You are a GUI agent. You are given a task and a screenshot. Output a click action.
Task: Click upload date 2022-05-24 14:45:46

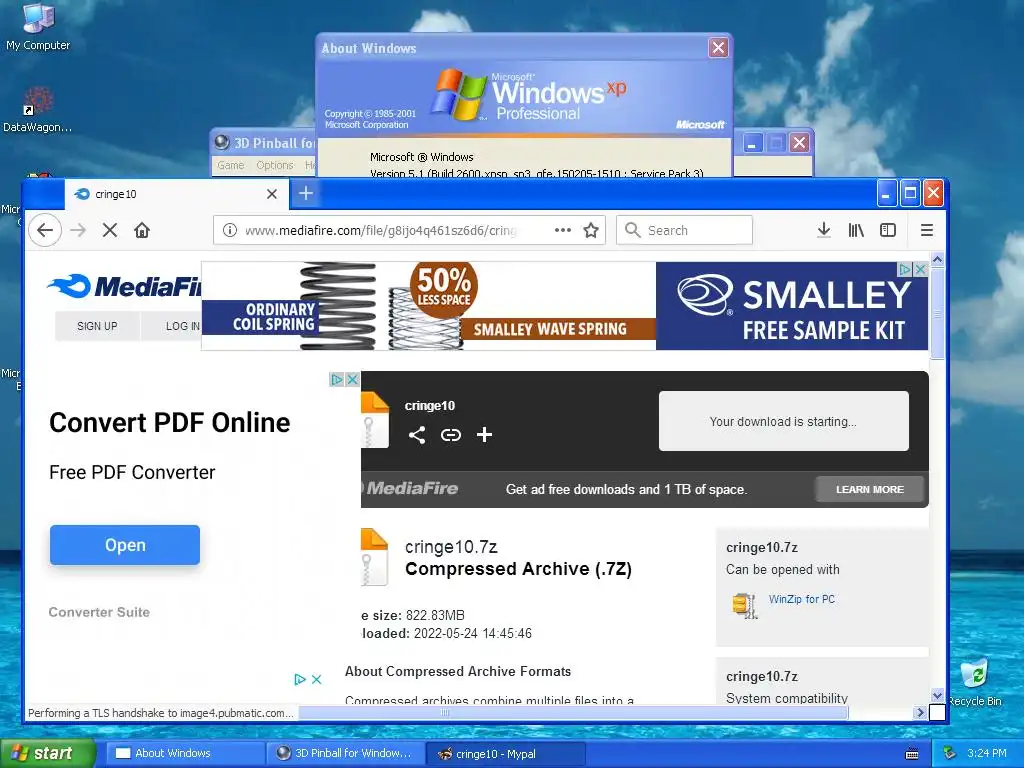473,633
